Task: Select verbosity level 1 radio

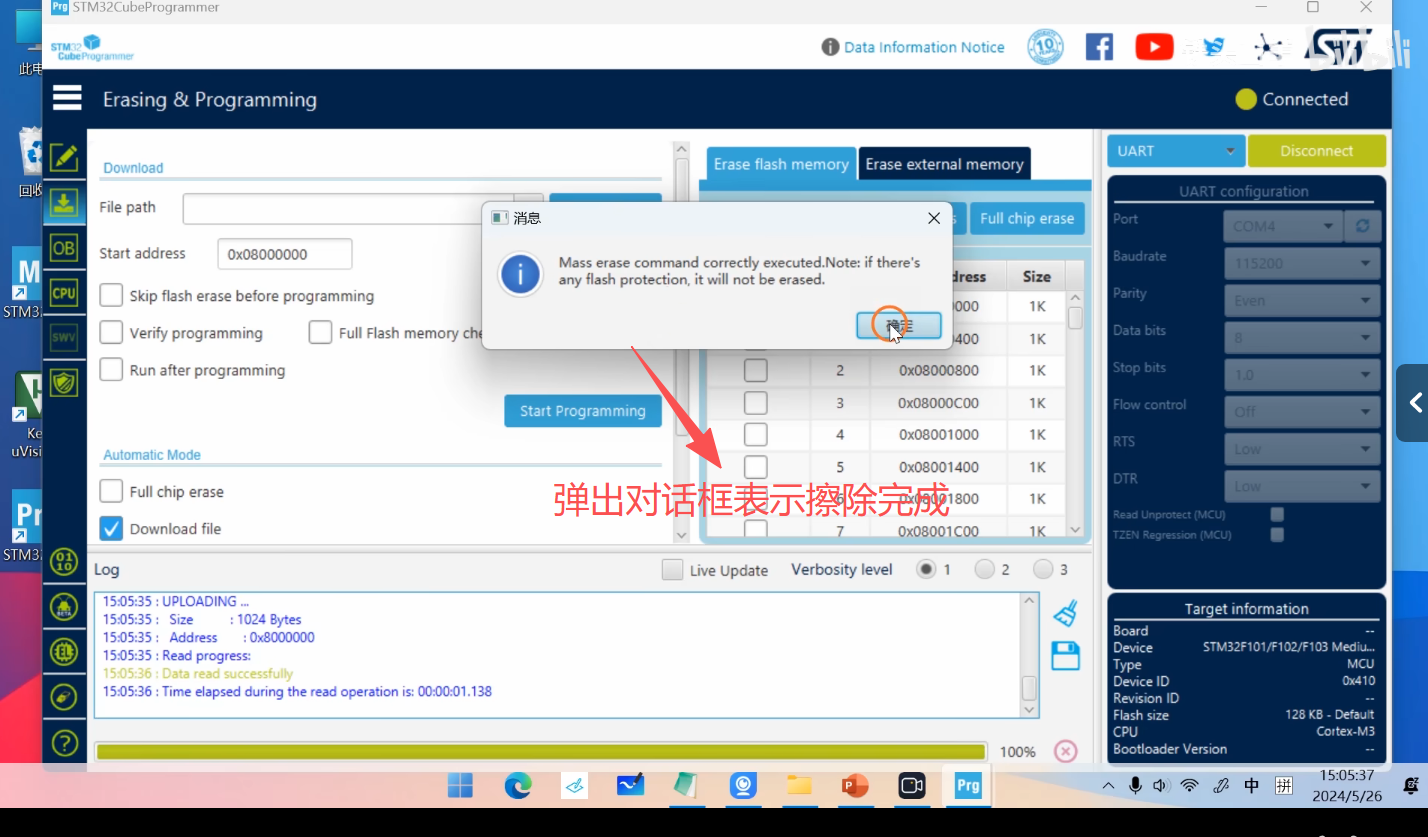Action: [926, 569]
